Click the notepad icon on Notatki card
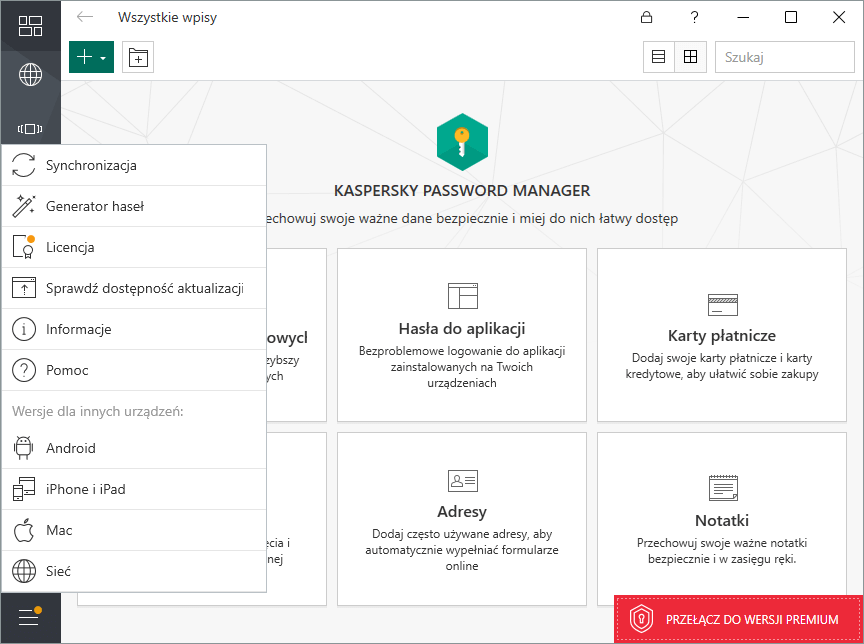This screenshot has height=644, width=864. (x=723, y=487)
